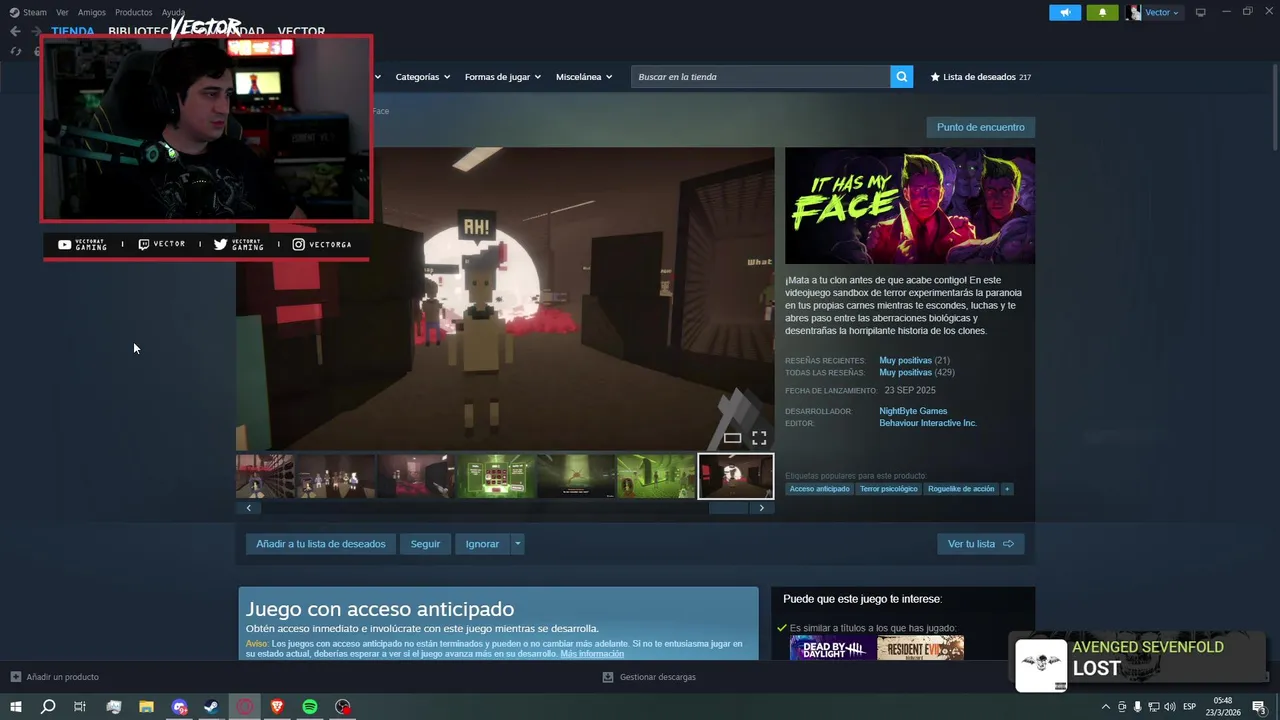This screenshot has height=720, width=1280.
Task: Open developer NightByte Games link
Action: [913, 411]
